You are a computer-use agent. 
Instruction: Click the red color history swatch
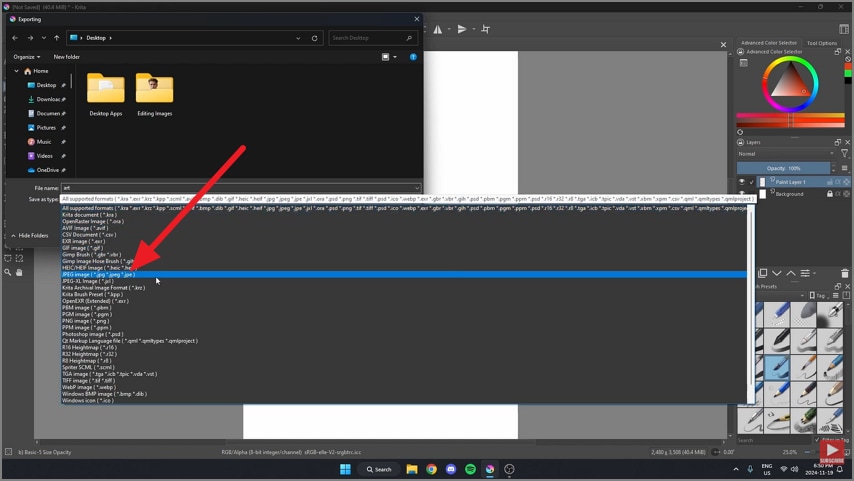pos(847,66)
